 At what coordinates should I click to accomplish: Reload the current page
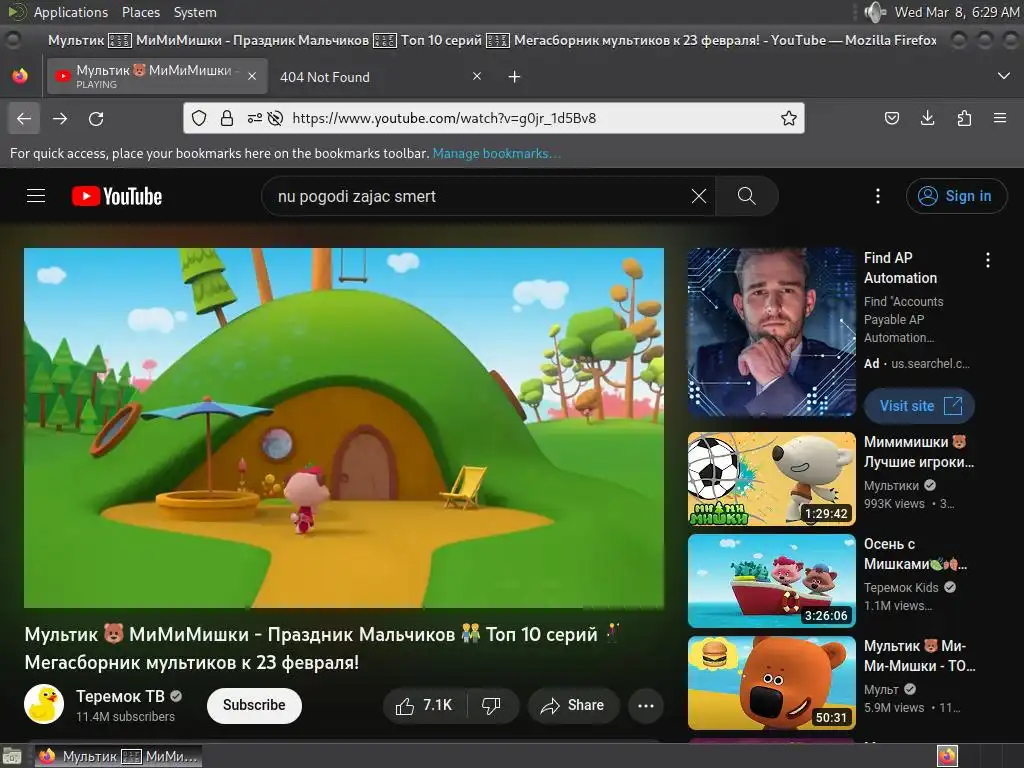(x=96, y=118)
